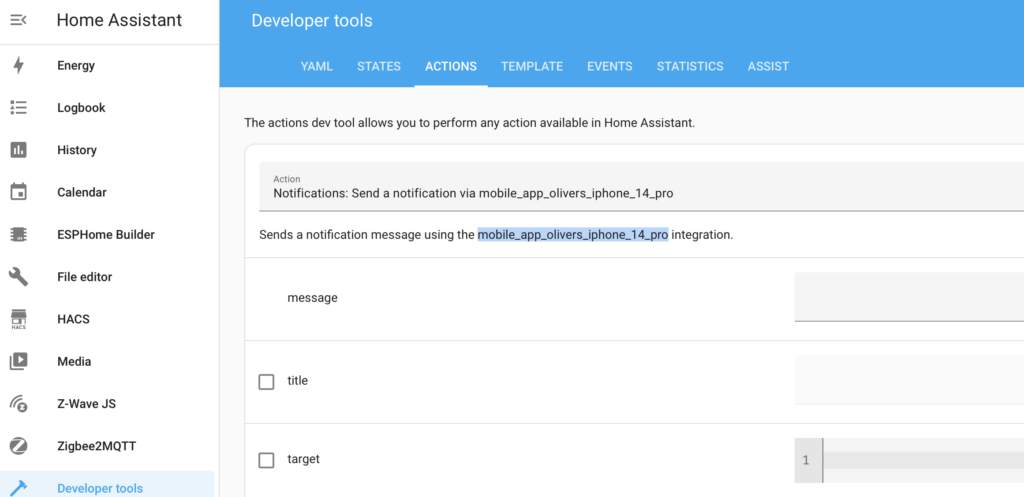Click the Zigbee2MQTT circular icon
1024x497 pixels.
click(x=18, y=446)
